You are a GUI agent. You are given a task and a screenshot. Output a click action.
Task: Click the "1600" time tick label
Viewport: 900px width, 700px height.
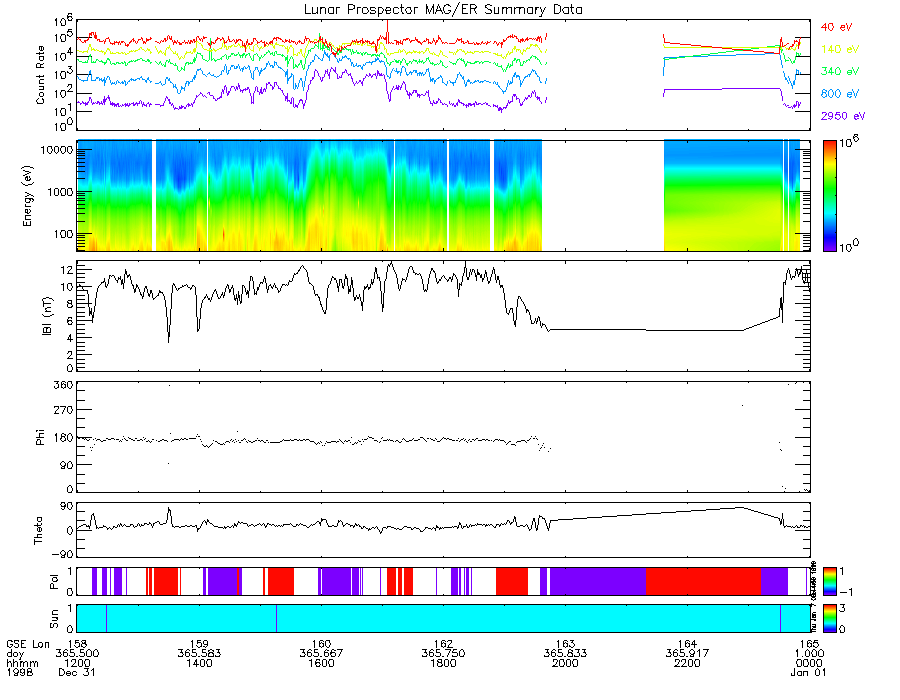(321, 663)
